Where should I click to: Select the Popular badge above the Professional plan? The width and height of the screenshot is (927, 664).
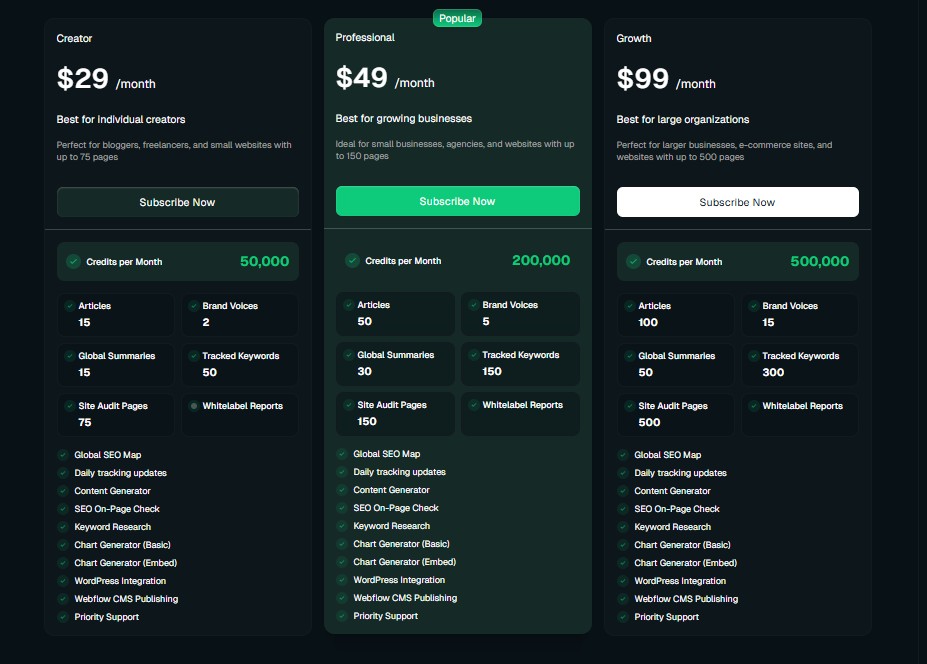tap(457, 18)
